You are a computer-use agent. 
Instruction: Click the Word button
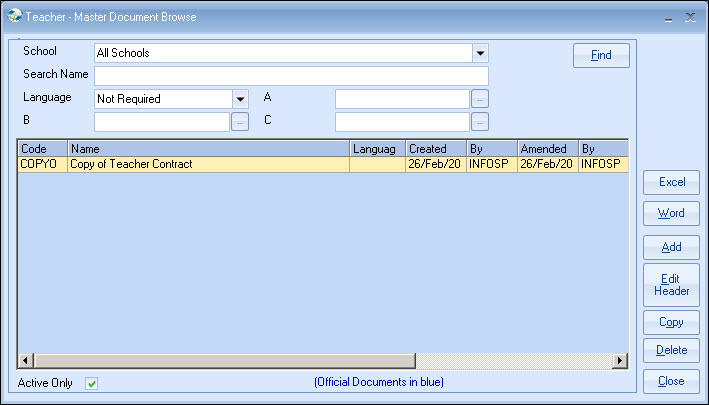671,213
